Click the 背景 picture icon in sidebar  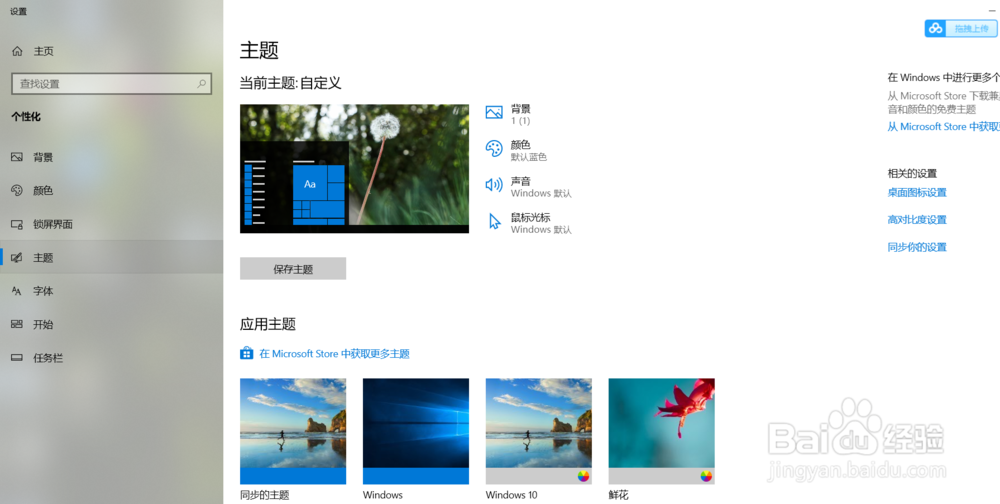[x=17, y=157]
